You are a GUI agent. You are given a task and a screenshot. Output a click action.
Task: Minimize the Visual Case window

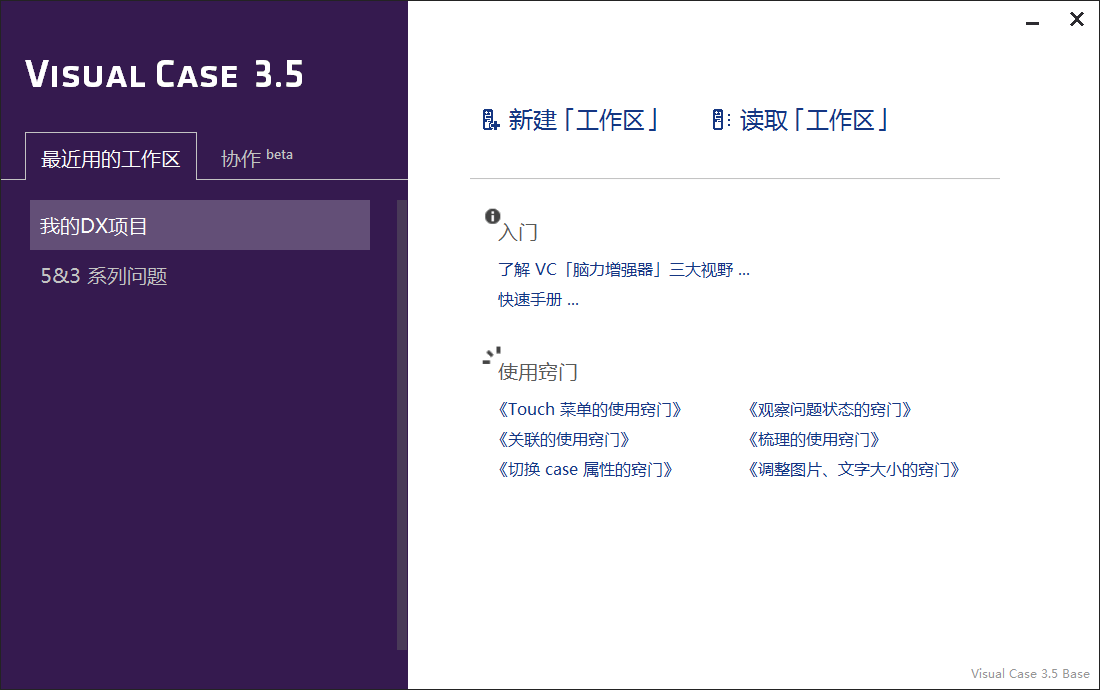1032,21
